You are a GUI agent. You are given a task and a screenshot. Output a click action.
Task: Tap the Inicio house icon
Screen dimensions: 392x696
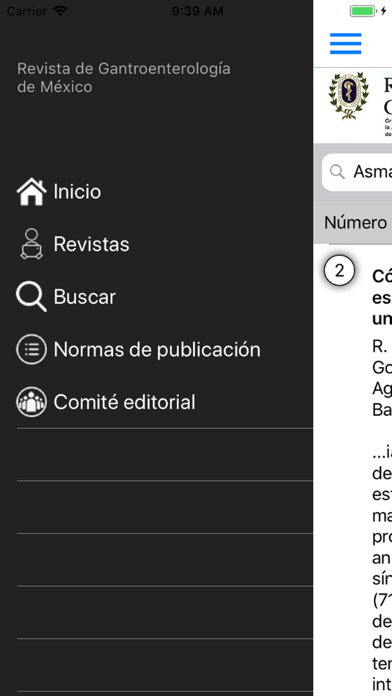31,192
